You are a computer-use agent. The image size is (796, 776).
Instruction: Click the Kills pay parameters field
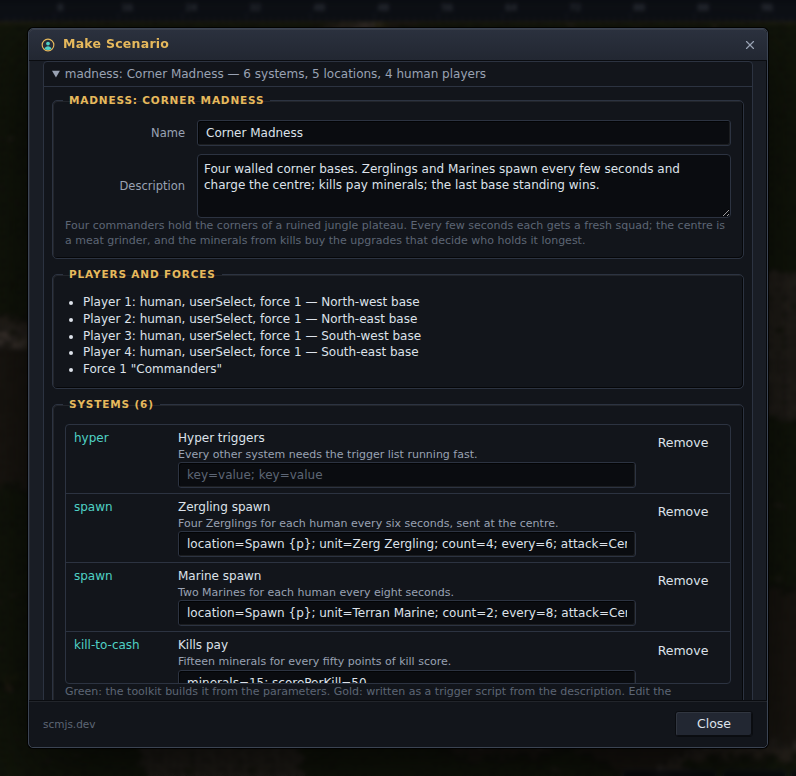tap(406, 677)
